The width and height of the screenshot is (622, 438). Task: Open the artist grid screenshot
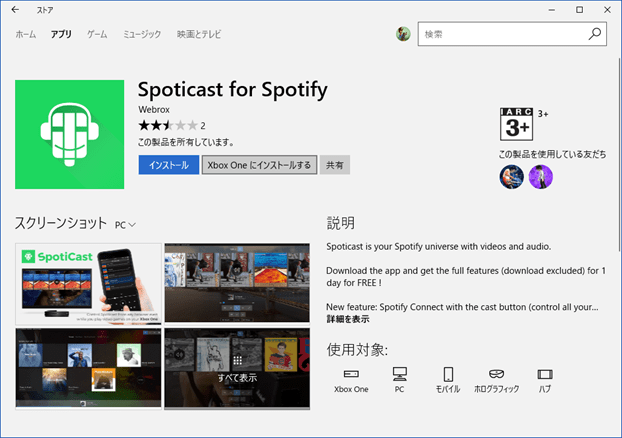pos(88,368)
